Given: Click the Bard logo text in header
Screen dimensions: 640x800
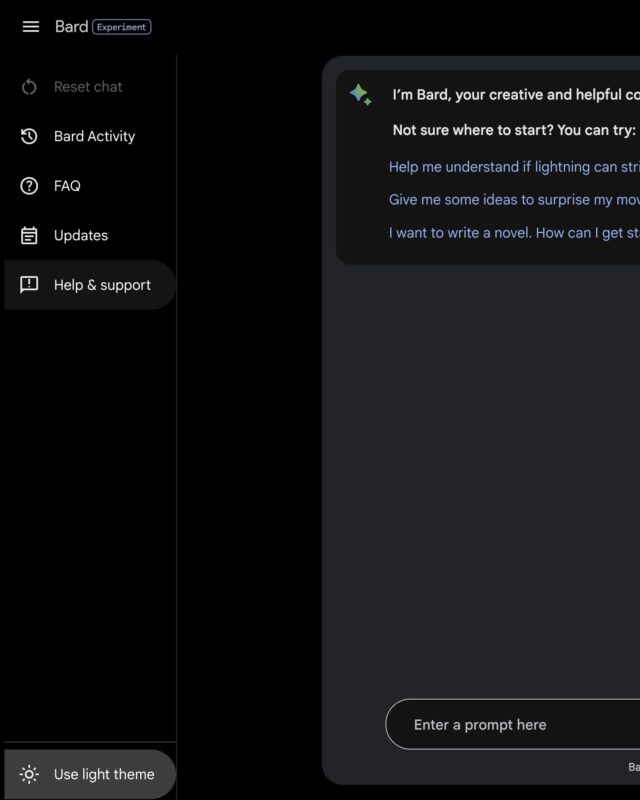Looking at the screenshot, I should 71,27.
